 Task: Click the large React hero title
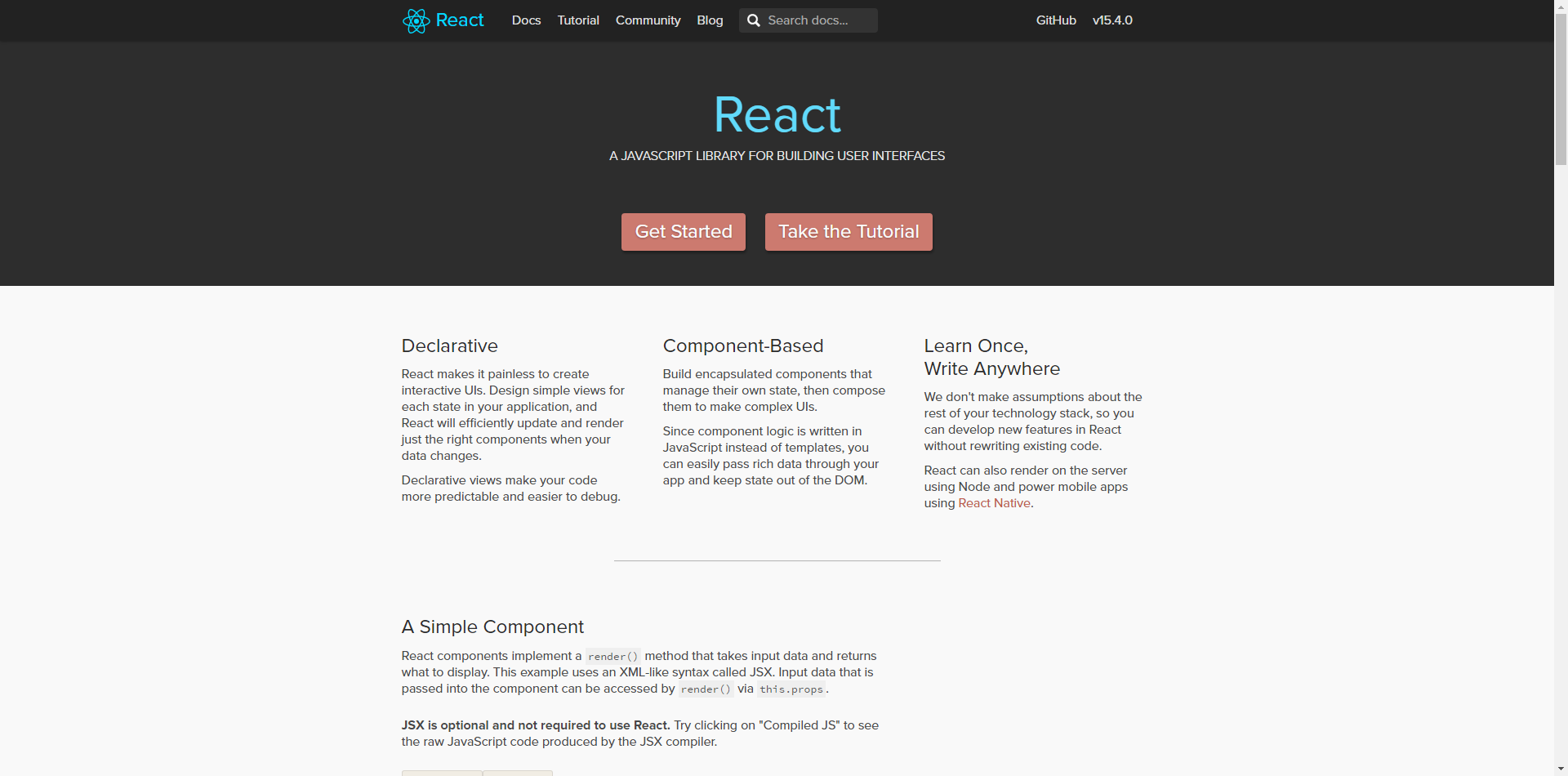tap(777, 114)
